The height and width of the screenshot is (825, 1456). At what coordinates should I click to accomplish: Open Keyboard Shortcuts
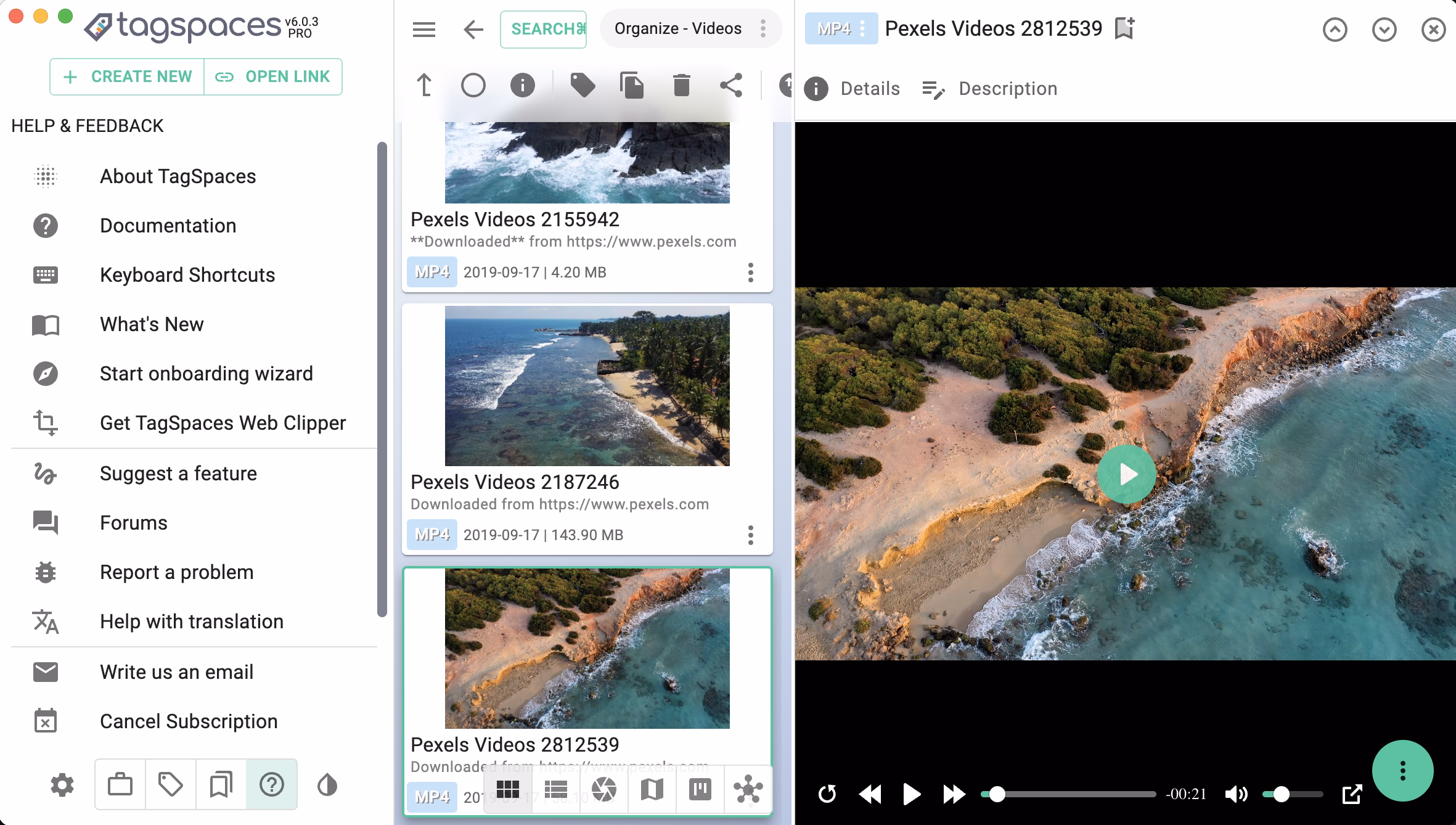click(194, 275)
